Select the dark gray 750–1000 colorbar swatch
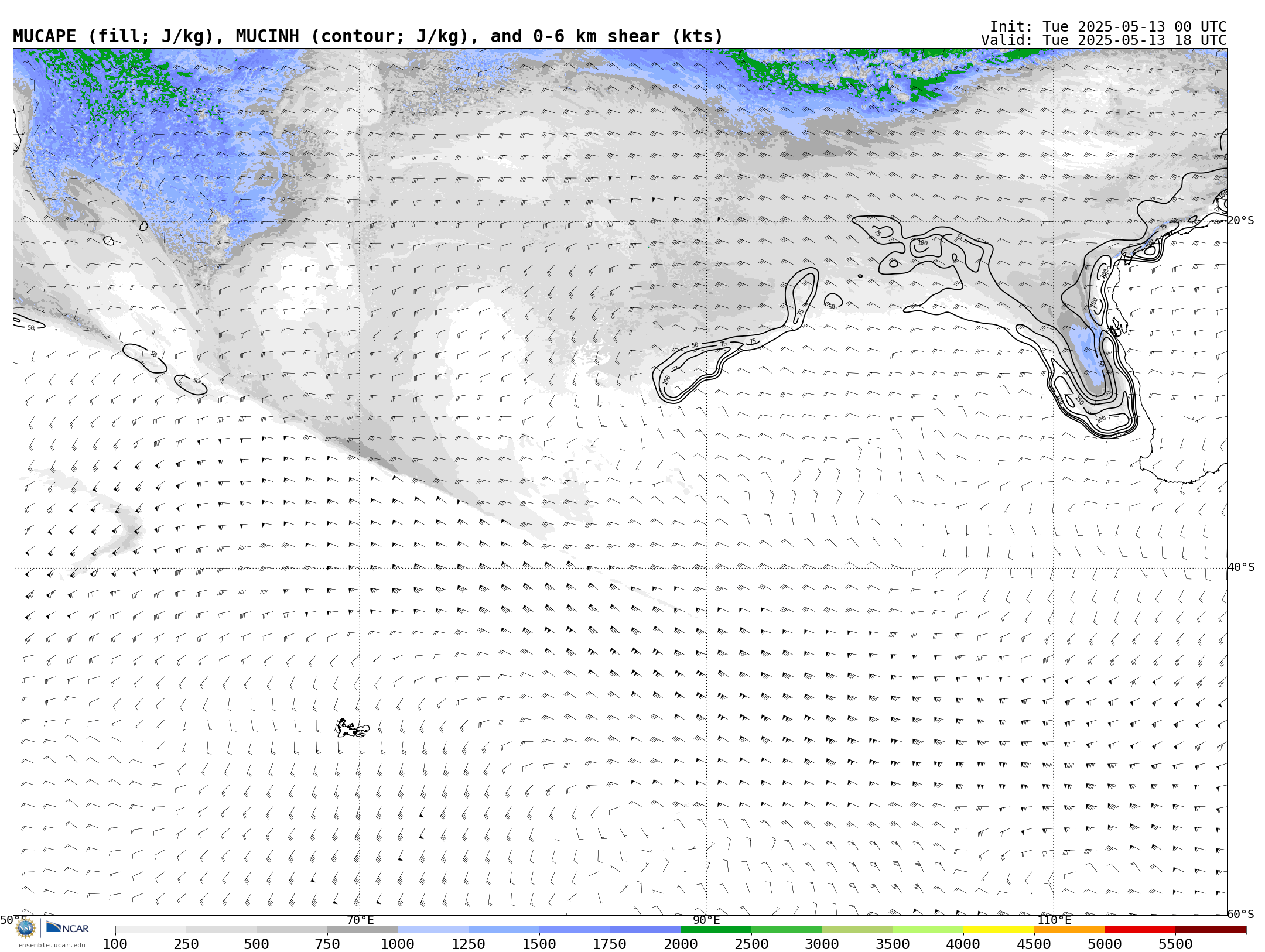The image size is (1265, 952). click(363, 930)
